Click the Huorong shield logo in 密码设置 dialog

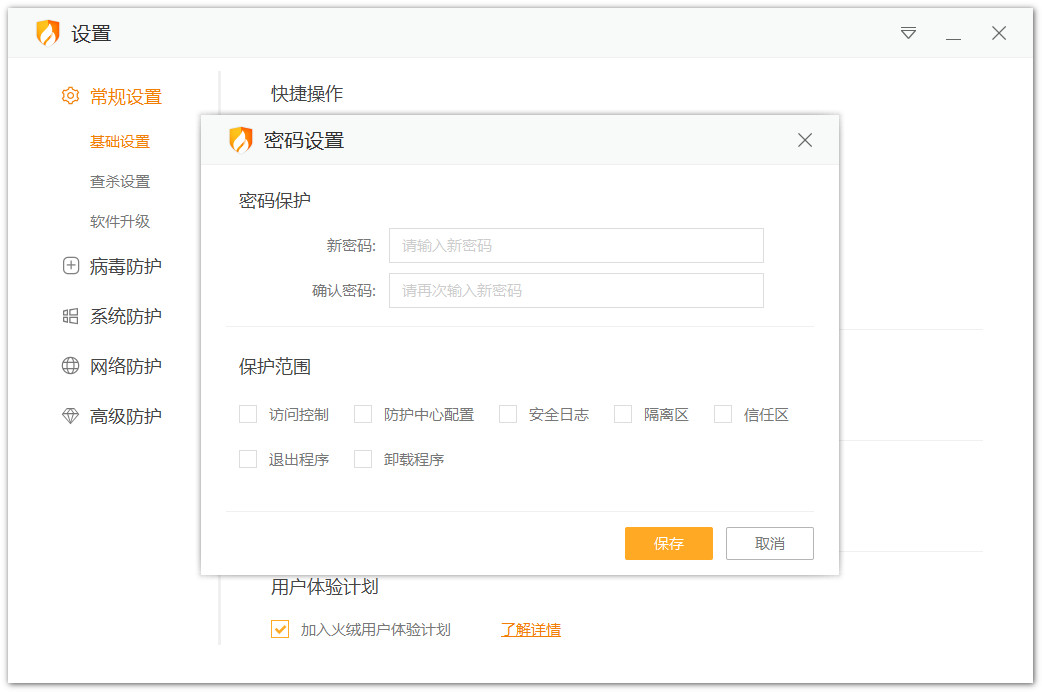(241, 140)
